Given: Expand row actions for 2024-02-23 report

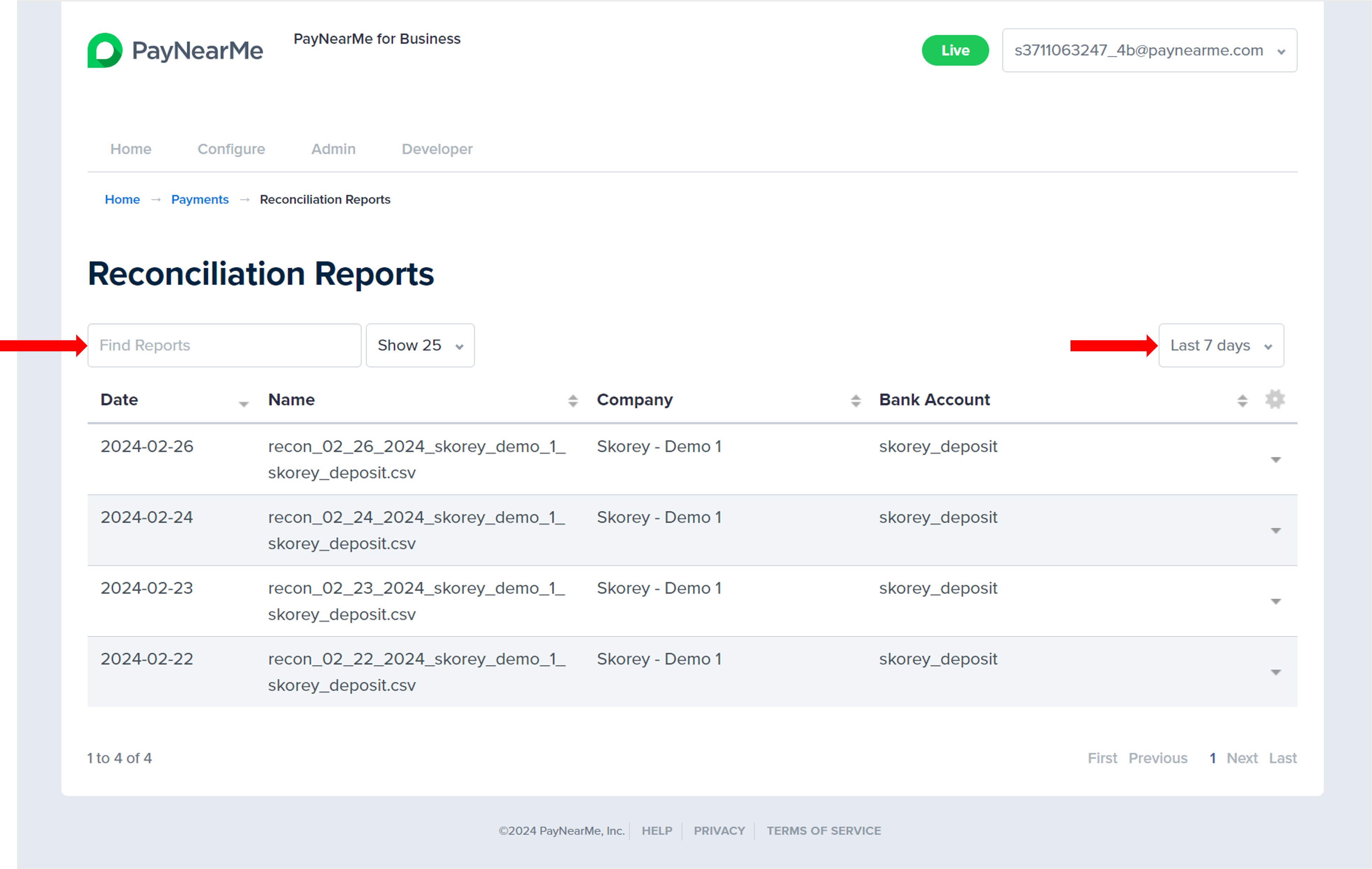Looking at the screenshot, I should [x=1275, y=602].
